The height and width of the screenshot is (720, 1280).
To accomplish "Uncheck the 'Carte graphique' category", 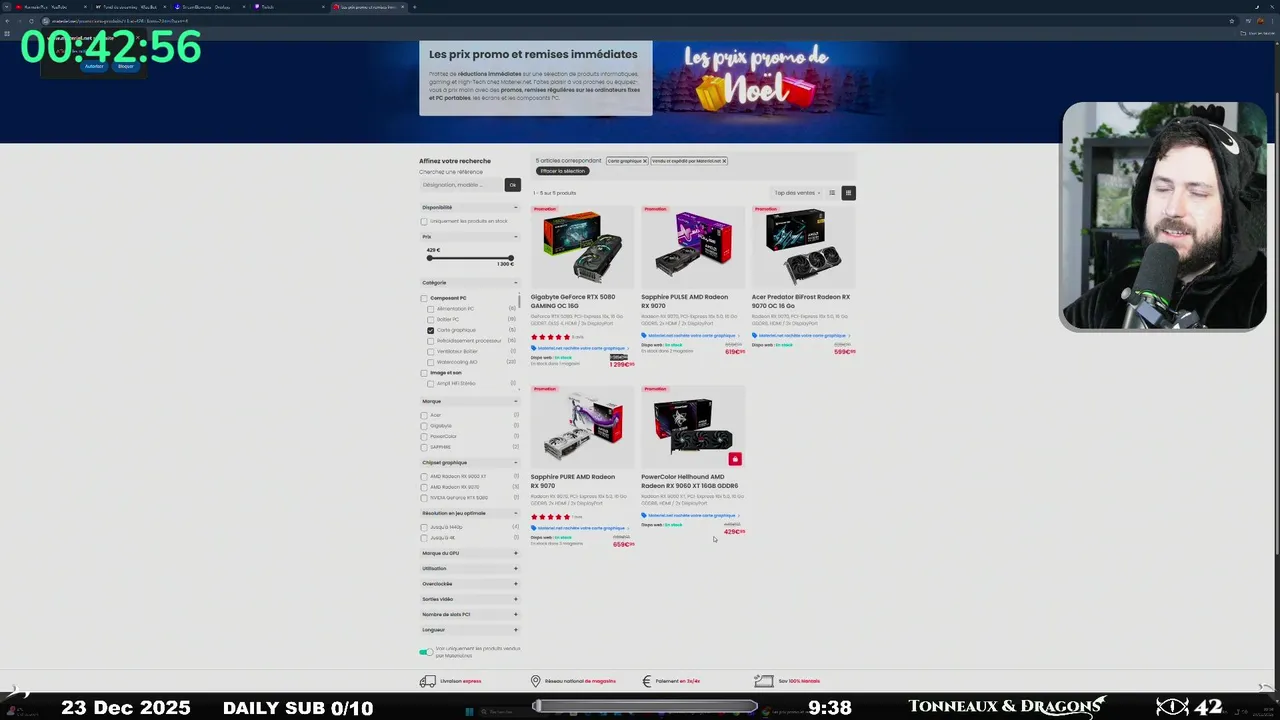I will pos(431,330).
